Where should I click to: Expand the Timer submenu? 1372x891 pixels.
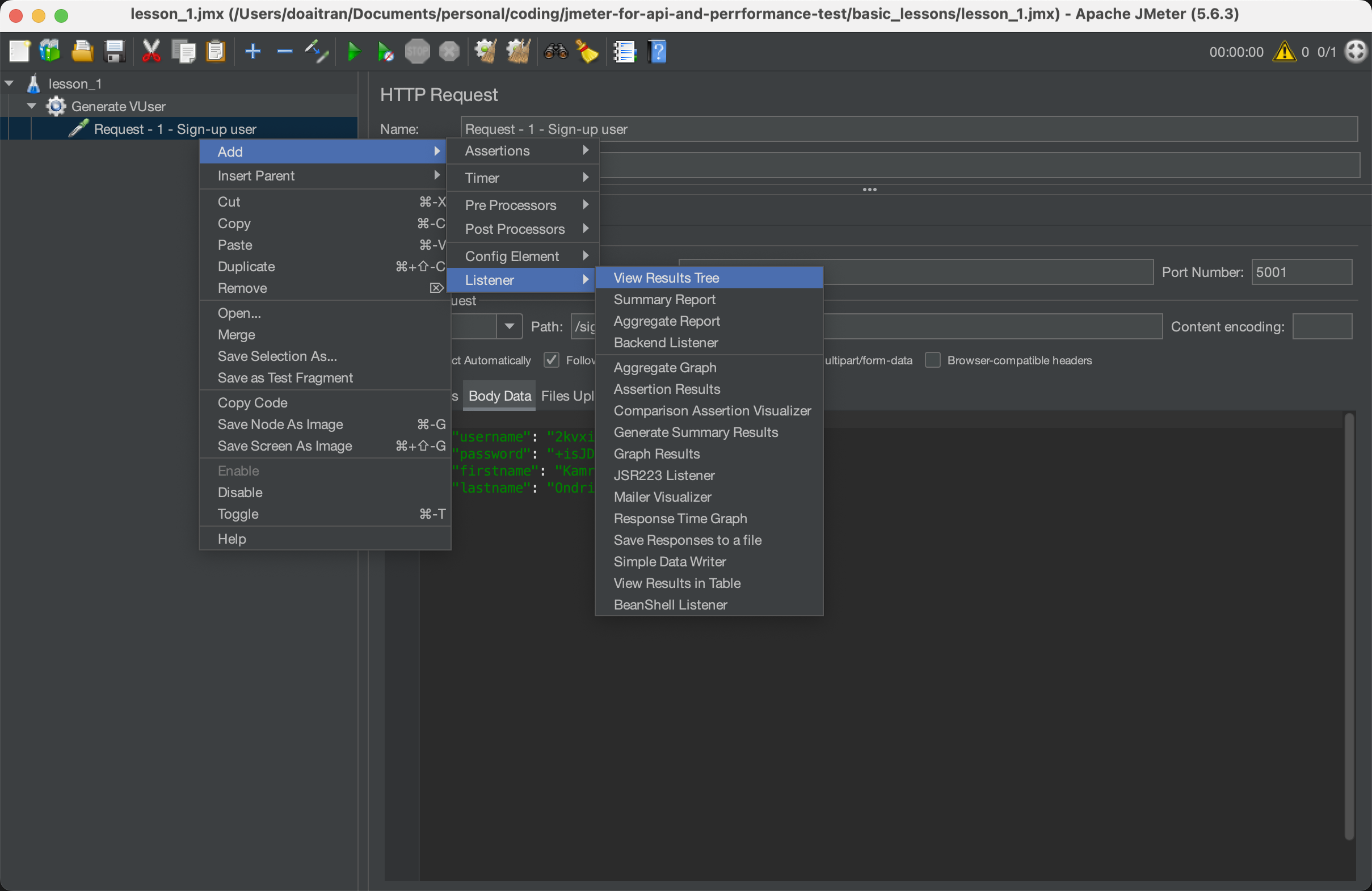point(523,178)
